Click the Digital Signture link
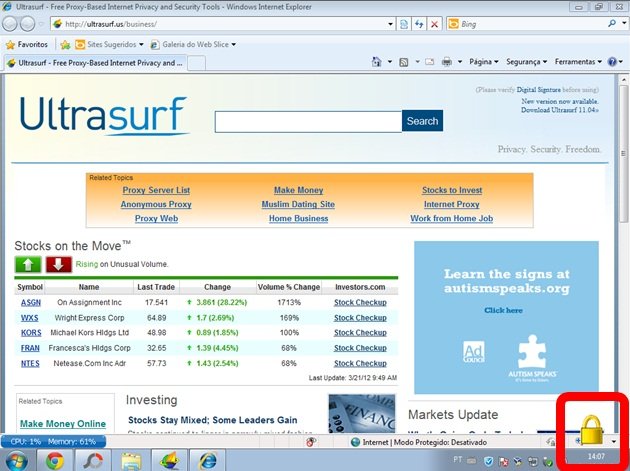Image resolution: width=630 pixels, height=471 pixels. pos(538,90)
